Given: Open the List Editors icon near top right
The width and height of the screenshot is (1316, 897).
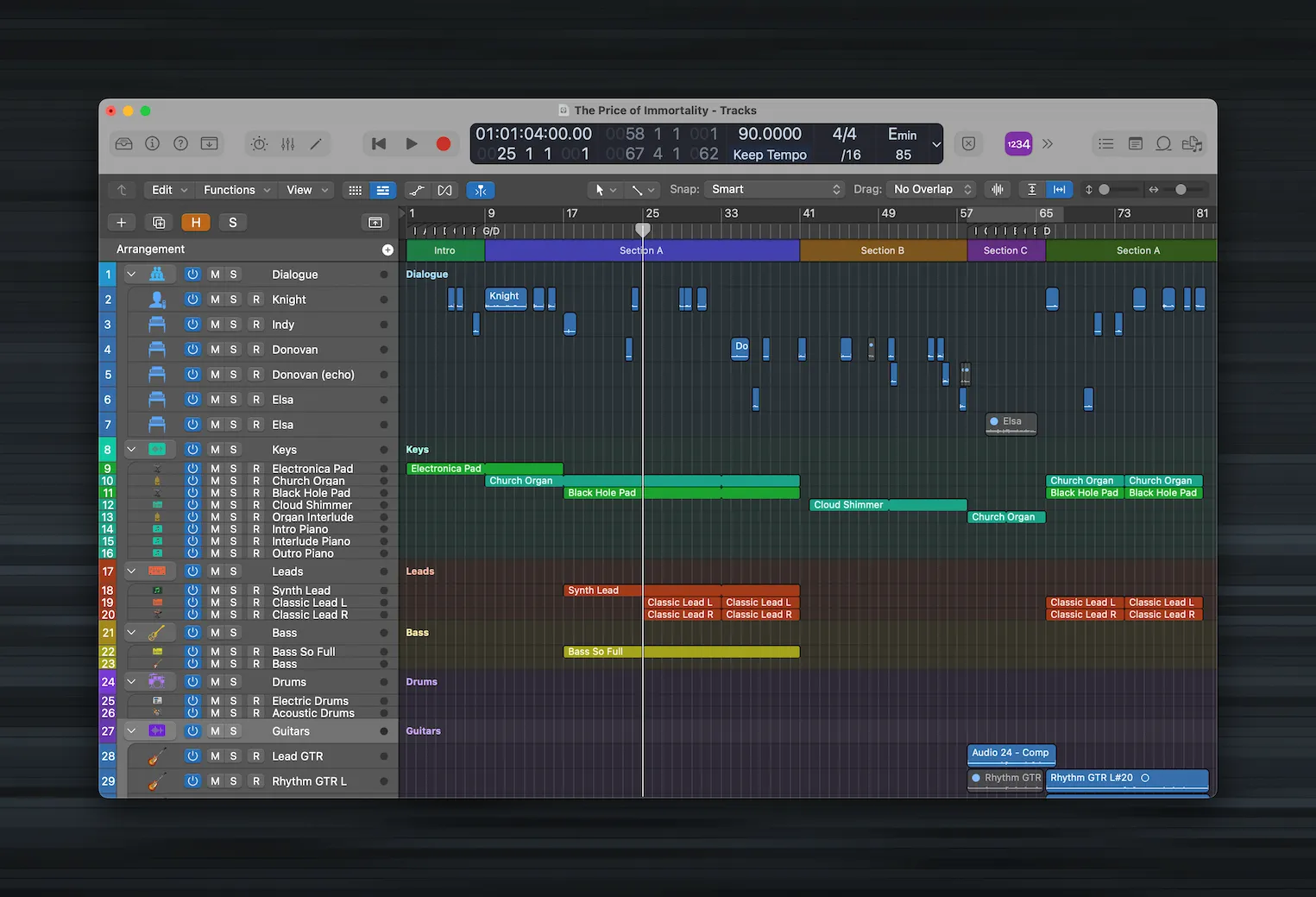Looking at the screenshot, I should pyautogui.click(x=1105, y=143).
